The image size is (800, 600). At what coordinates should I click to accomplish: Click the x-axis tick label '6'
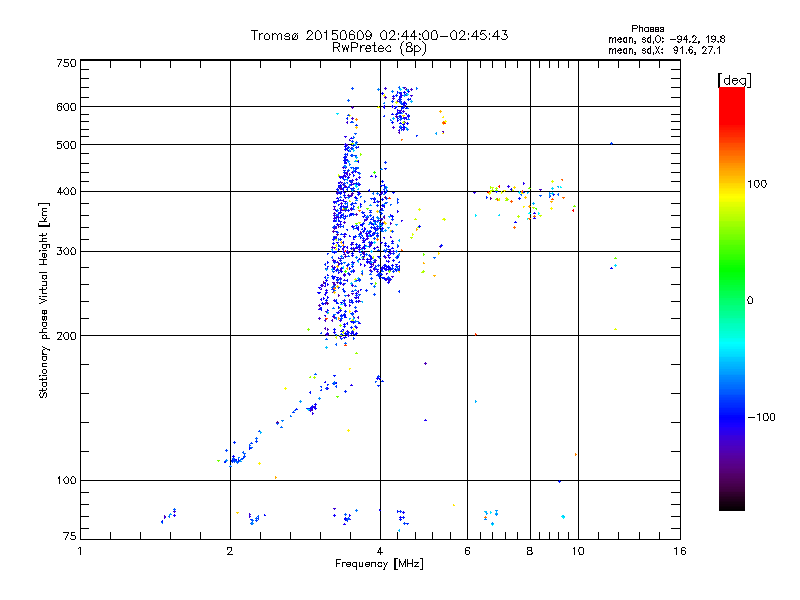pos(467,551)
